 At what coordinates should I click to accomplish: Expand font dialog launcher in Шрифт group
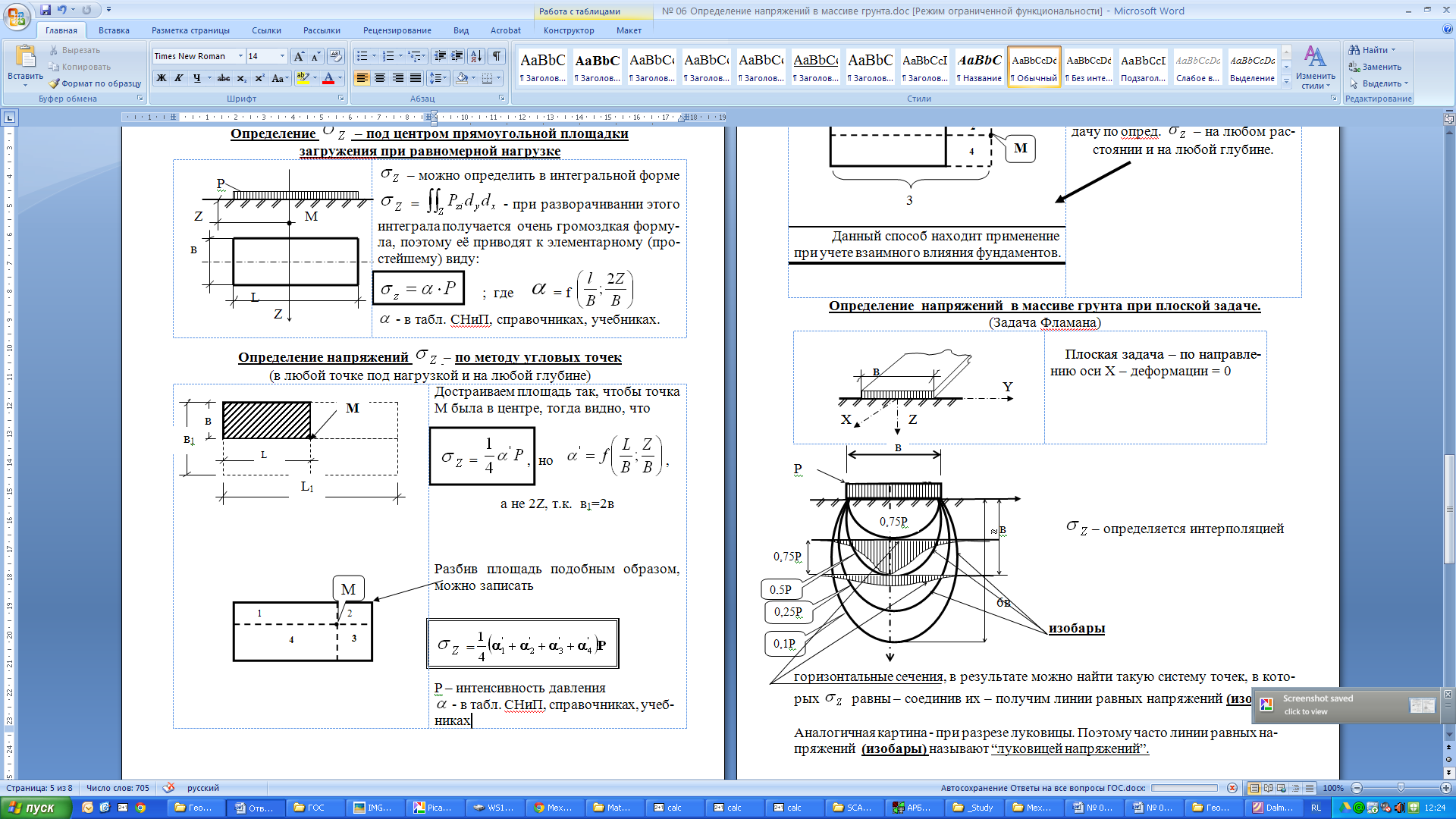tap(341, 99)
